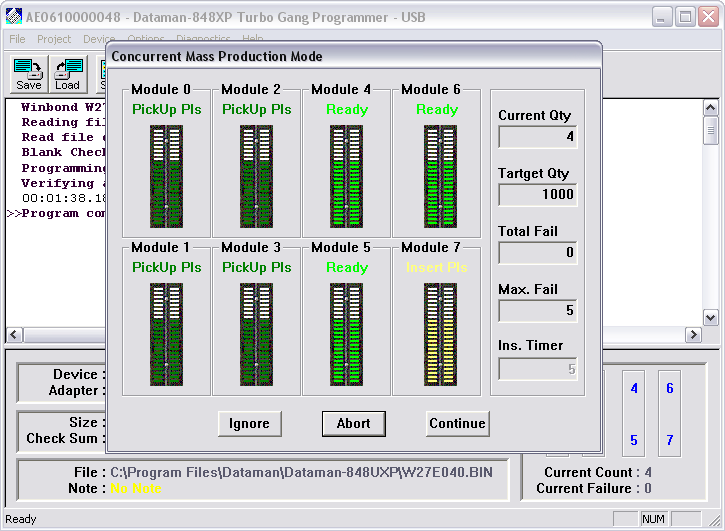This screenshot has height=531, width=725.
Task: Click the Max. Fail field showing 5
Action: (x=538, y=310)
